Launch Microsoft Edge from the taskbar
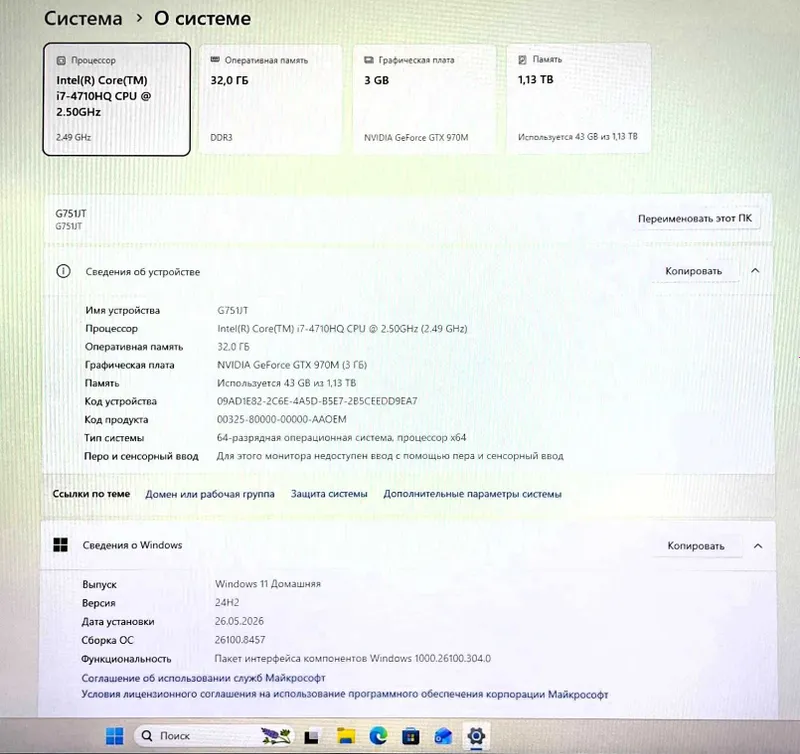 [x=378, y=736]
